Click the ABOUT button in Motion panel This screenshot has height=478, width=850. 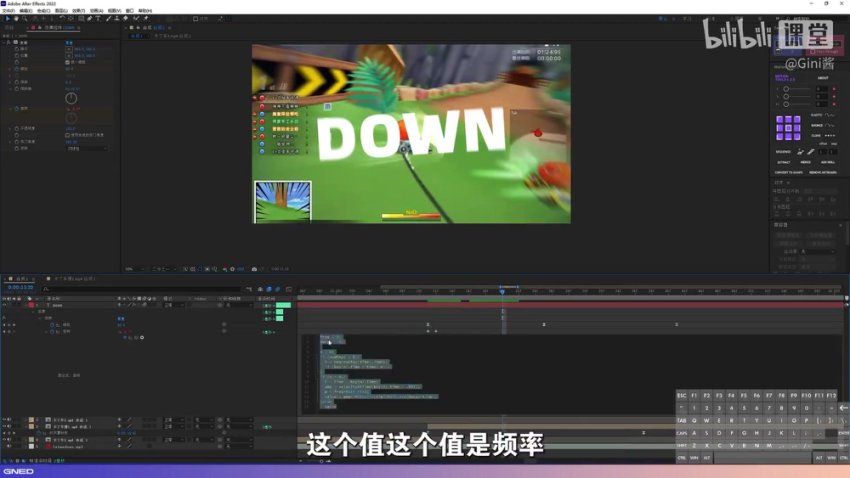tap(823, 77)
